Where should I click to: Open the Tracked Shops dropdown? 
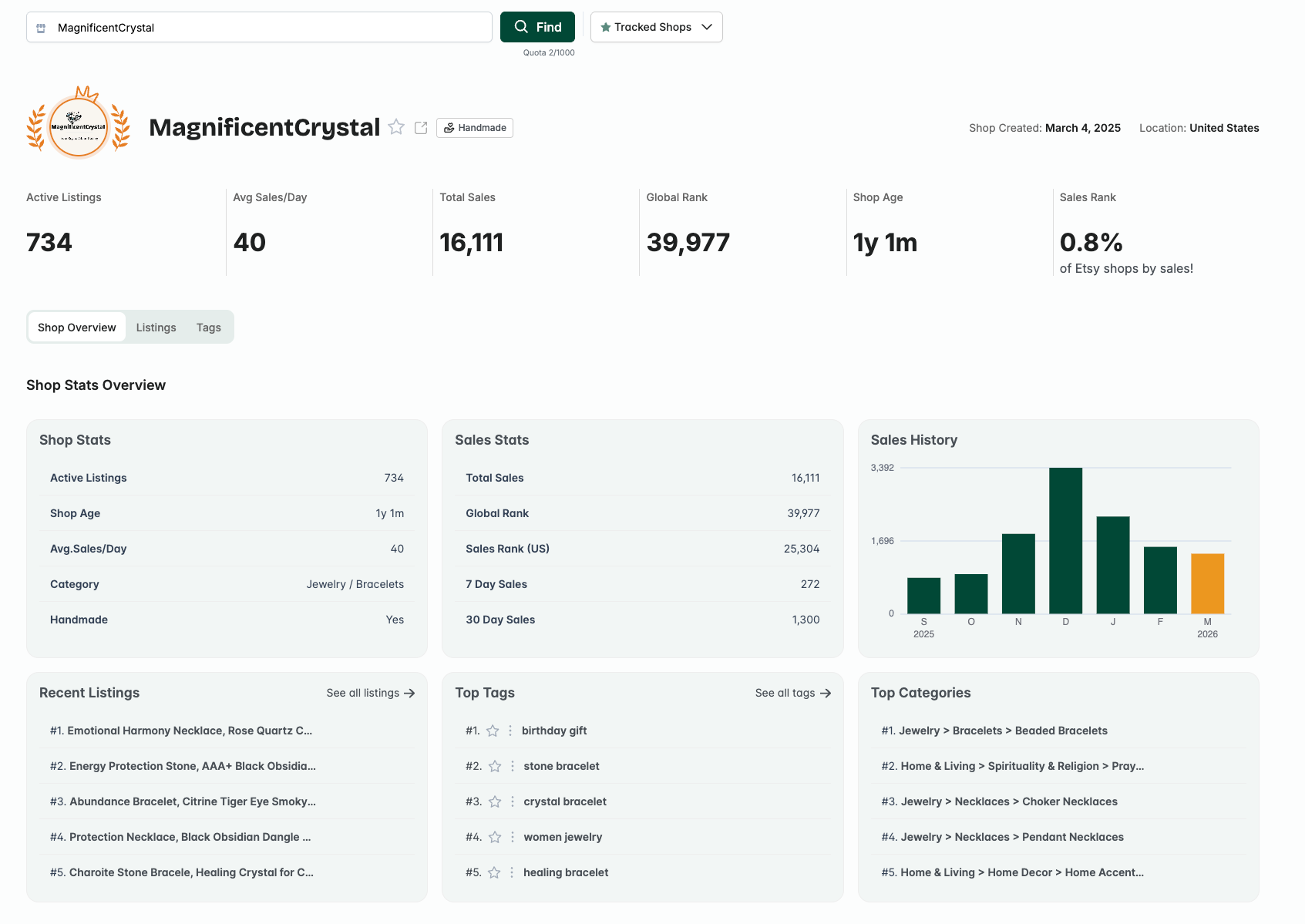coord(656,27)
